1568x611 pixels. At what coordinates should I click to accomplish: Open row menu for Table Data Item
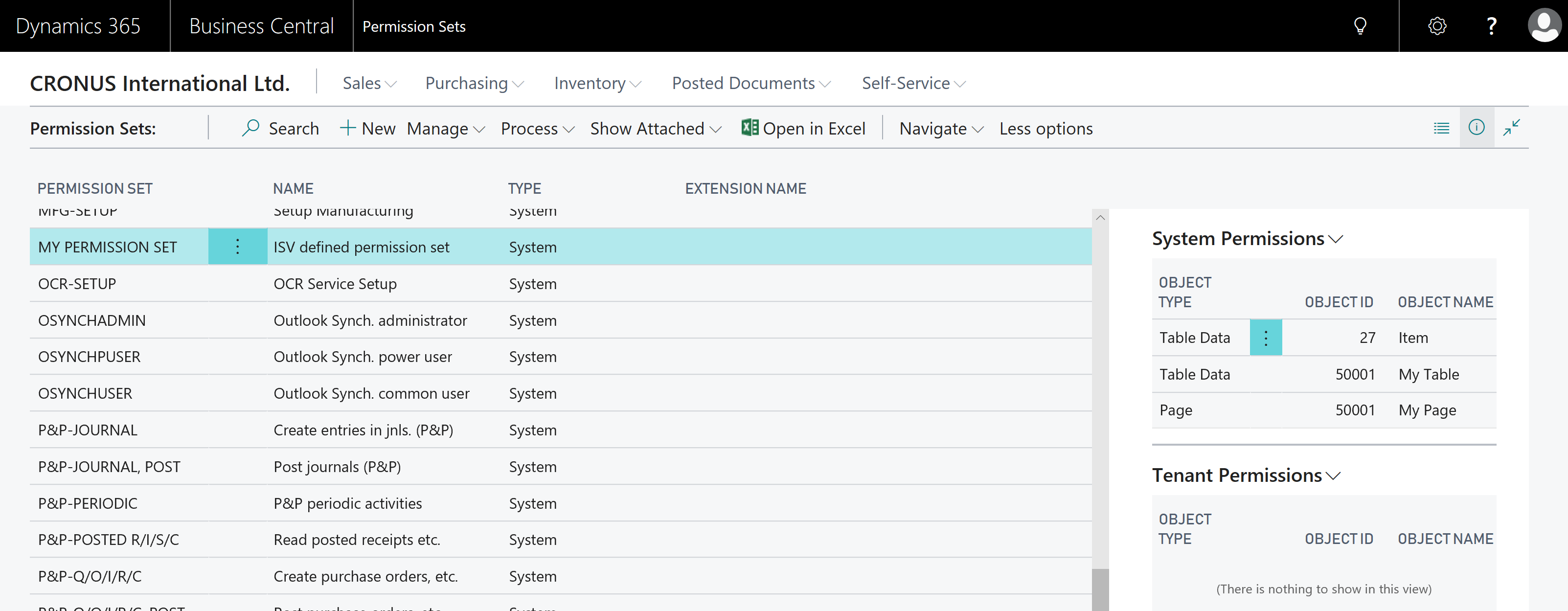pyautogui.click(x=1266, y=338)
